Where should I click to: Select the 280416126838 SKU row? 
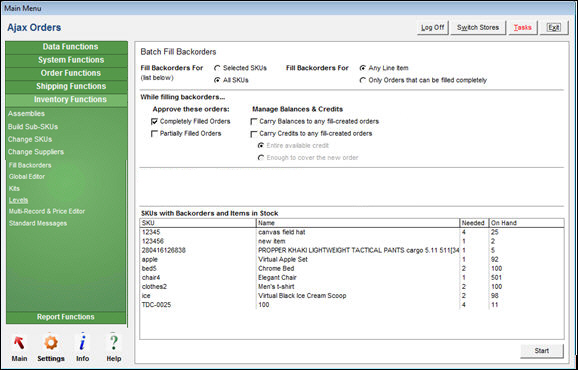coord(352,251)
